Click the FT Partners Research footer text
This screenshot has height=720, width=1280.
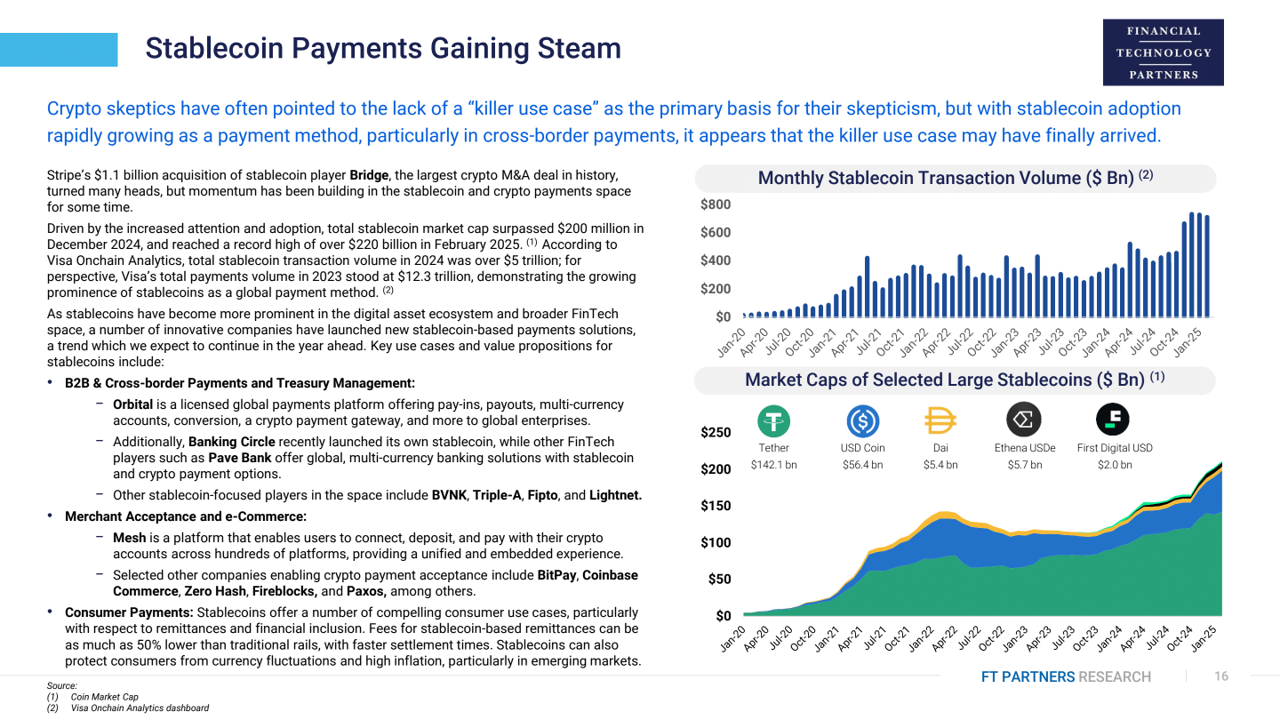1066,677
